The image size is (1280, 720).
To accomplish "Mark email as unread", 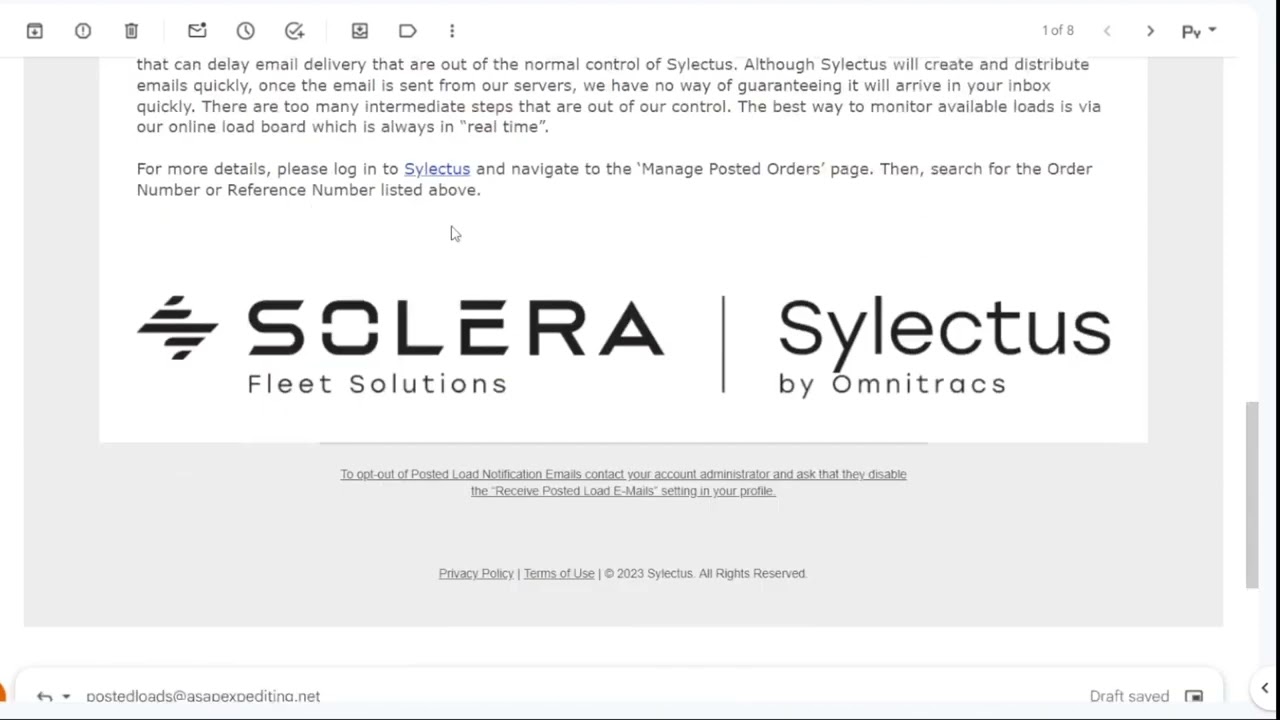I will [x=197, y=31].
